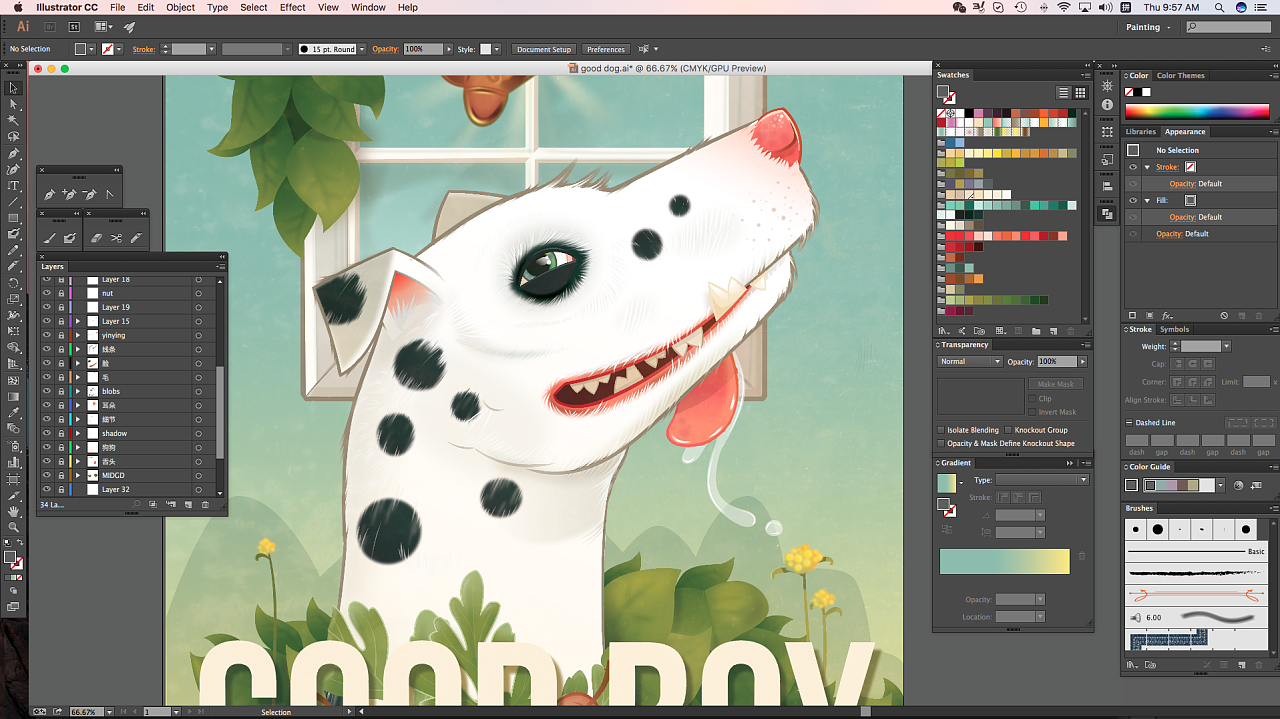Switch to the Color Themes tab
The image size is (1280, 719).
[1180, 76]
